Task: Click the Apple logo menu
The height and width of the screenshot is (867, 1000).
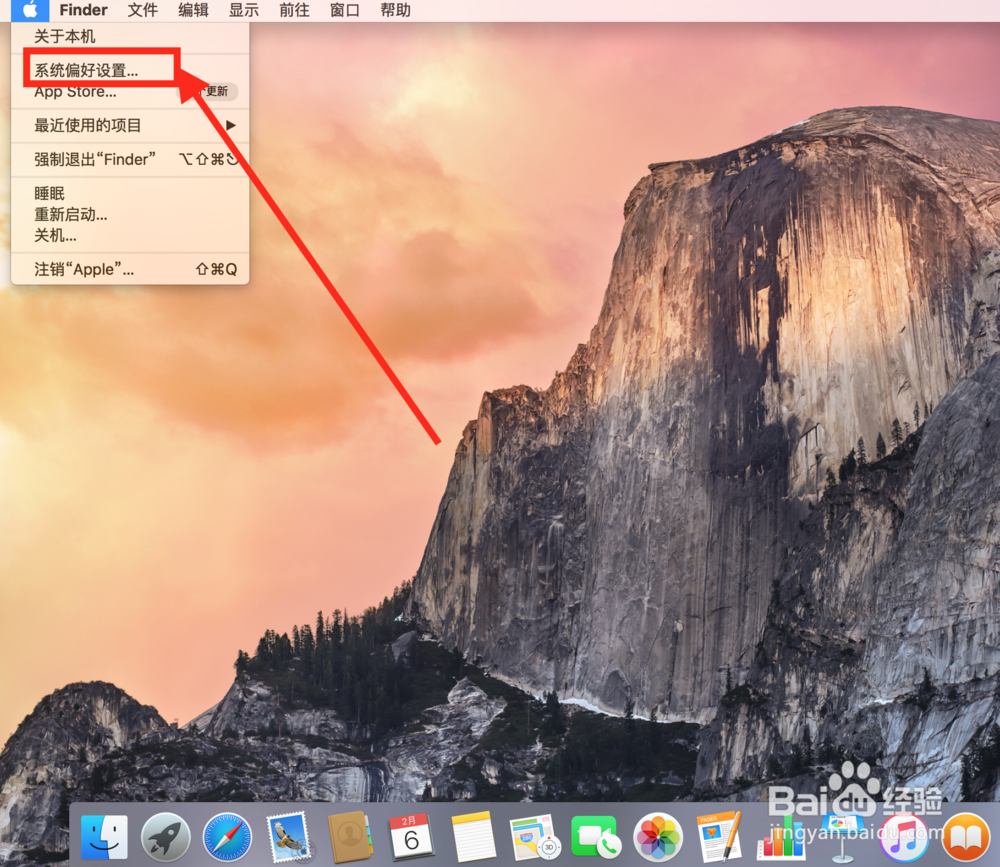Action: click(30, 10)
